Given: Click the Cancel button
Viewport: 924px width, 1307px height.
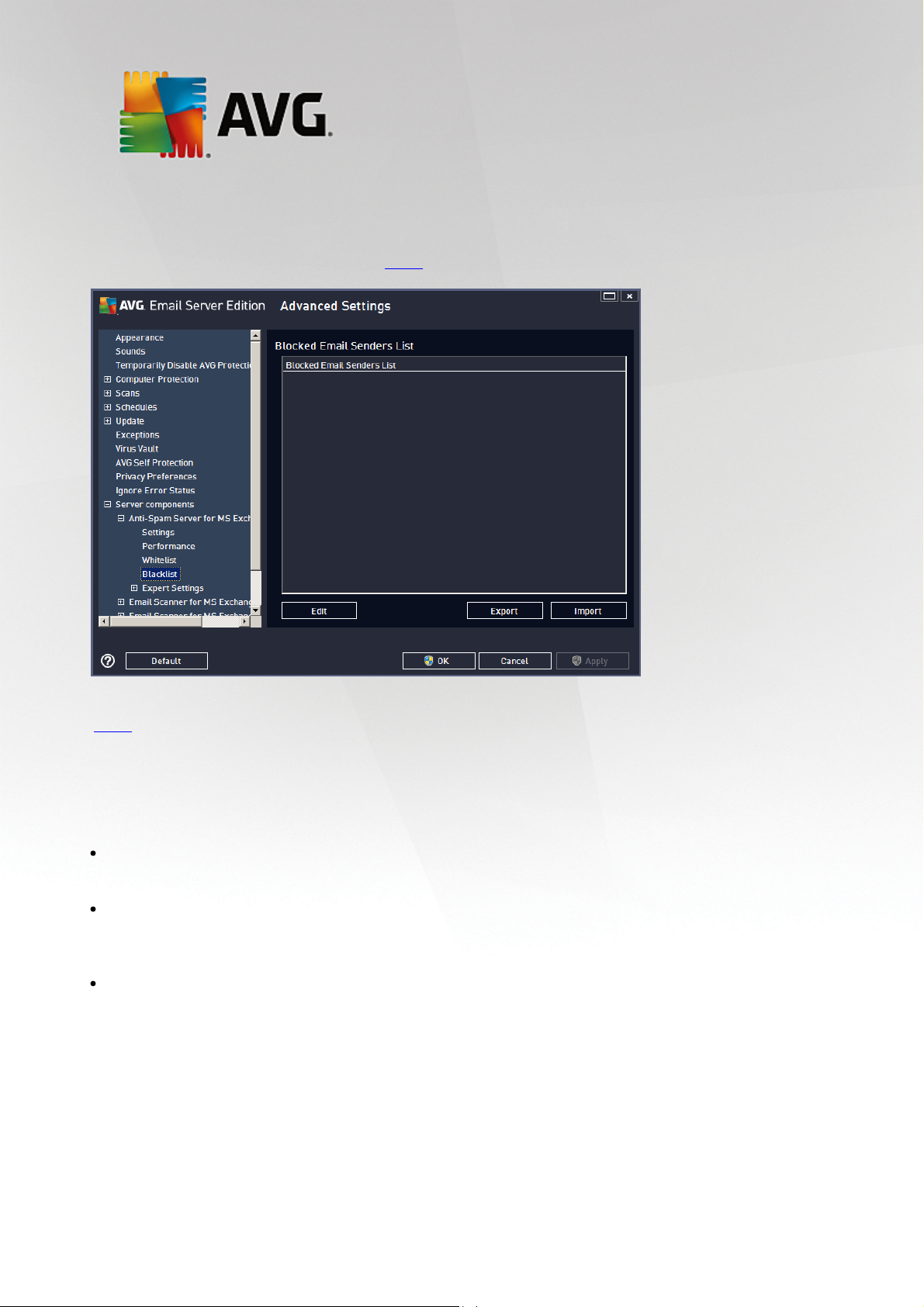Looking at the screenshot, I should click(x=514, y=661).
